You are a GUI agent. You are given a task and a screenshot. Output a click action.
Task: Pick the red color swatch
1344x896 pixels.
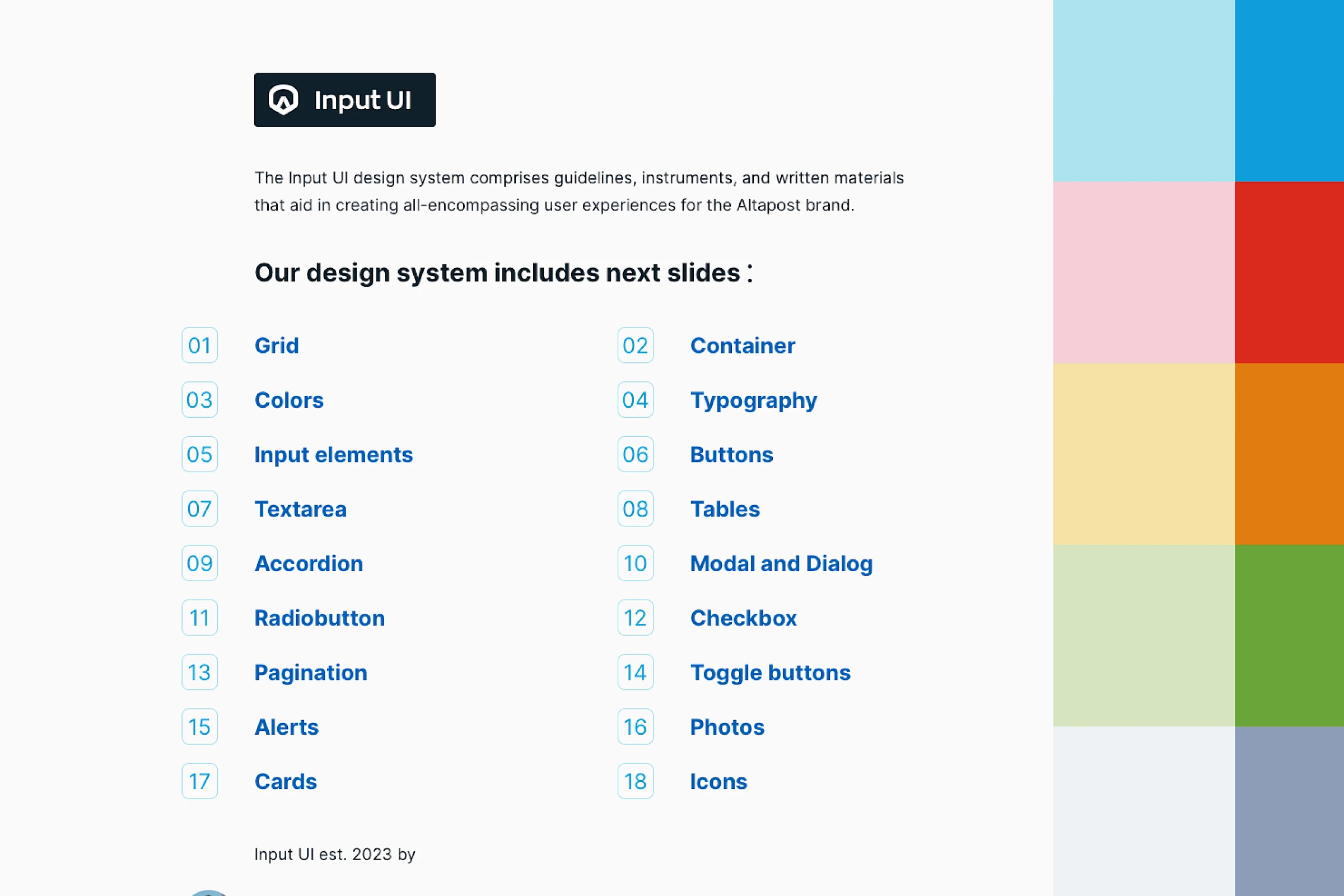coord(1289,273)
